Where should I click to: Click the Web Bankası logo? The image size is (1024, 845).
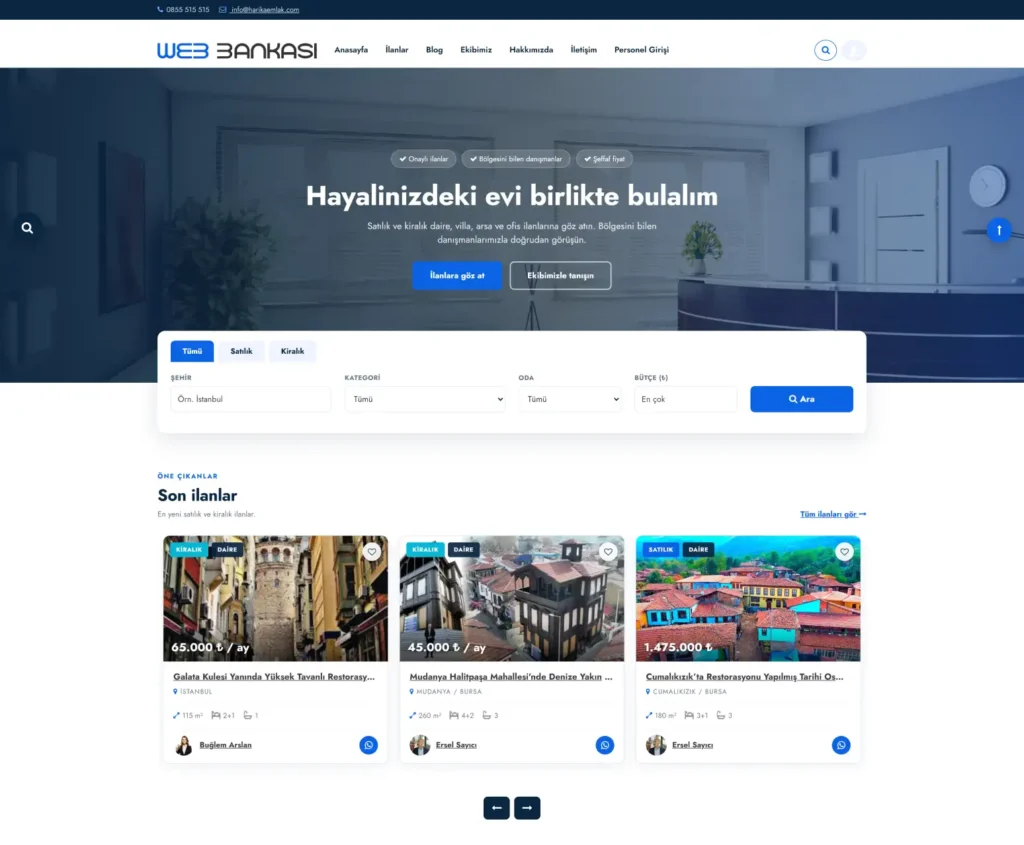pos(237,50)
